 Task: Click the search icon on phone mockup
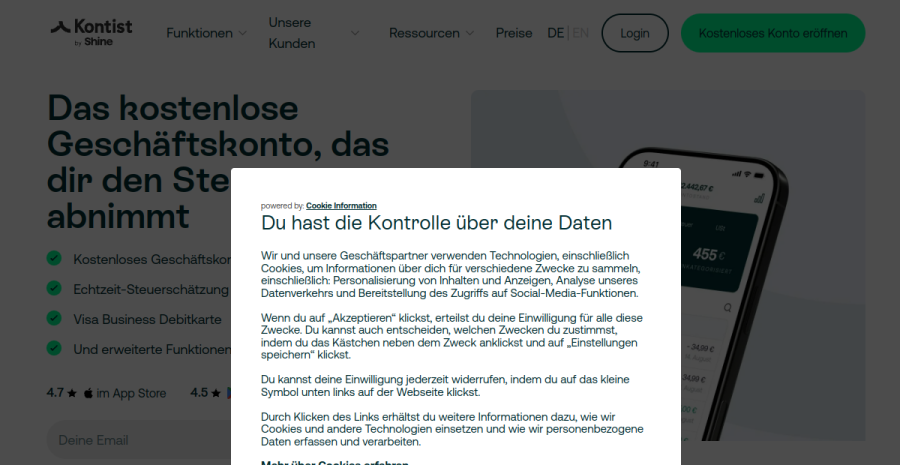click(727, 308)
